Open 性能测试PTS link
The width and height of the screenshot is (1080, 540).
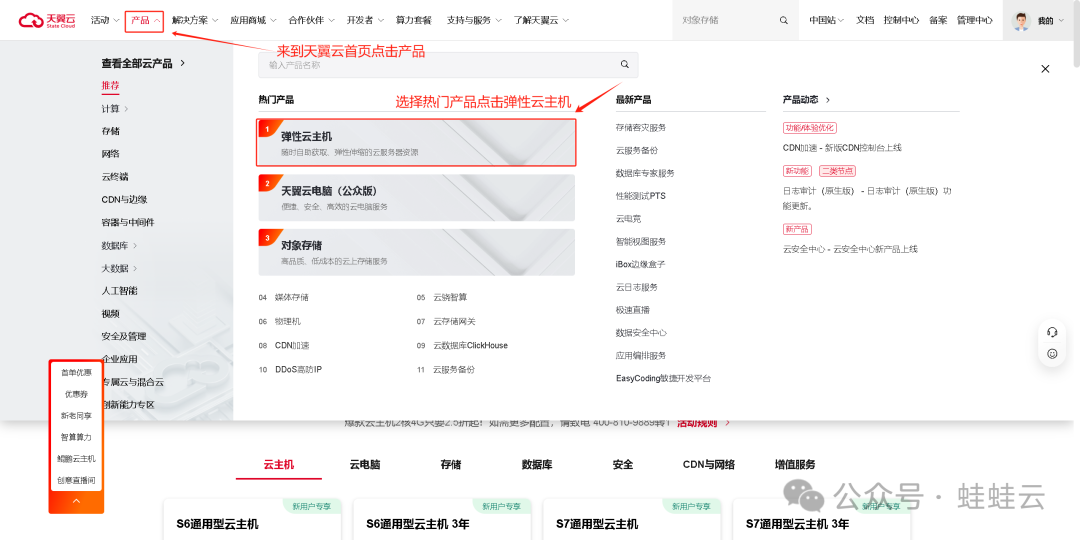(641, 196)
